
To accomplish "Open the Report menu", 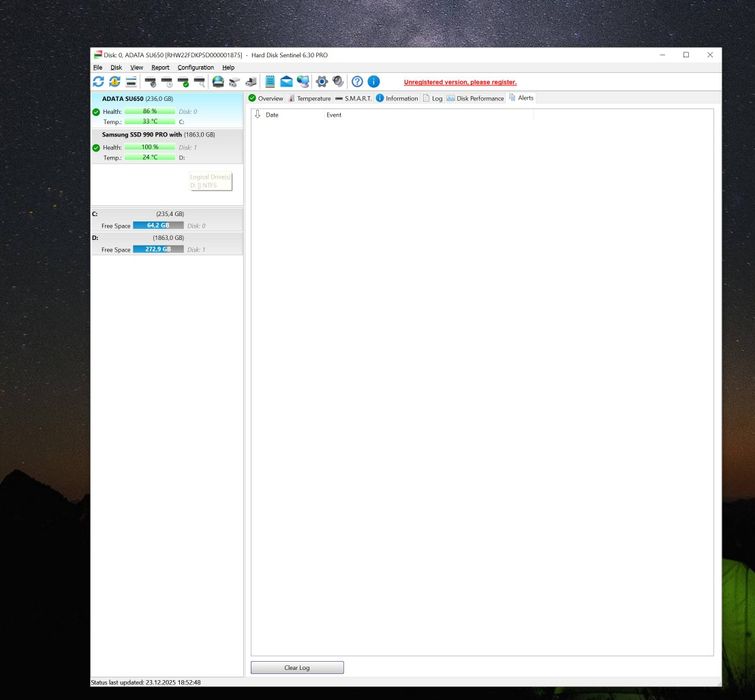I will [x=160, y=67].
